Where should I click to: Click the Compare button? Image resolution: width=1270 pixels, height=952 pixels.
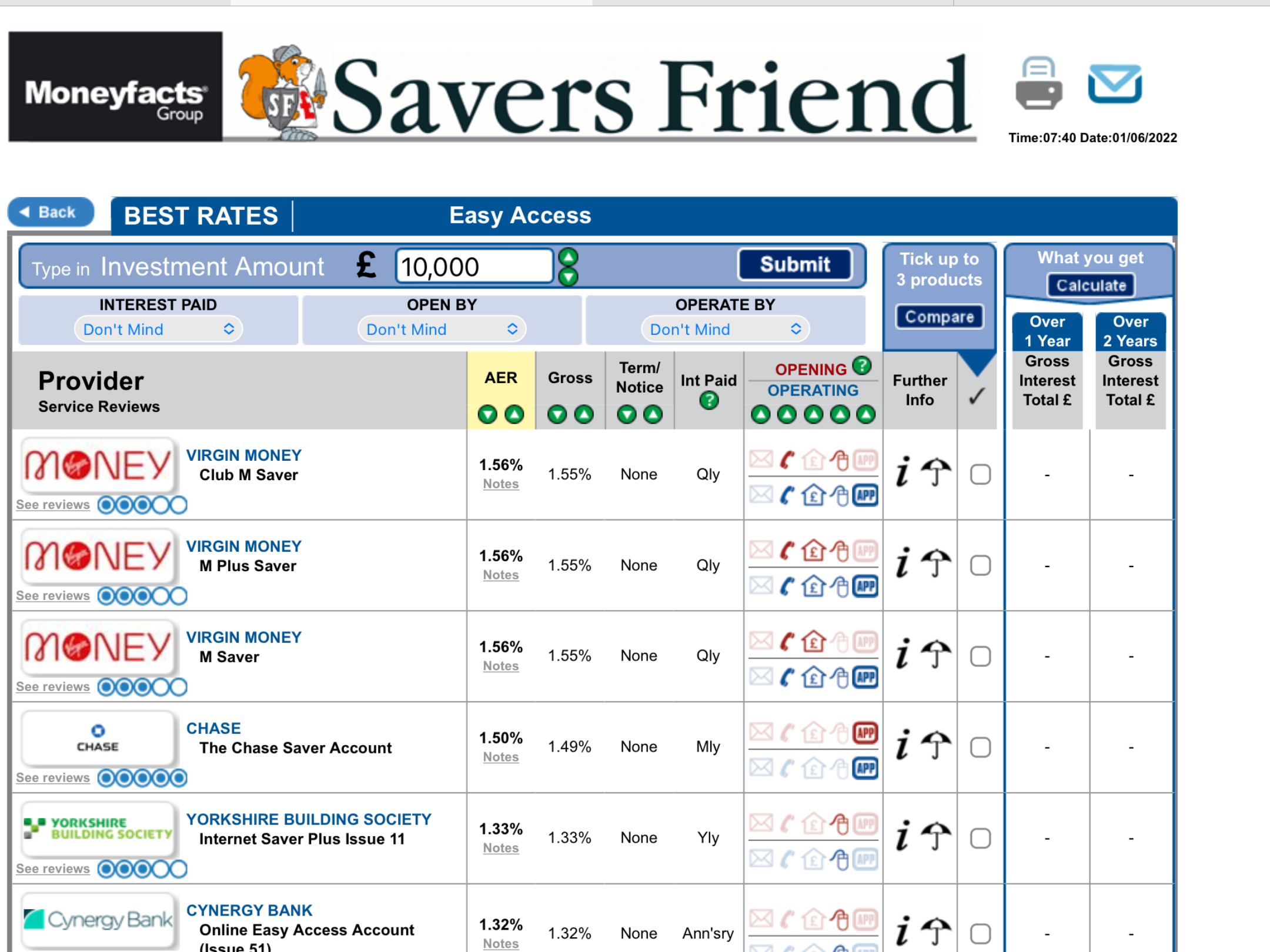tap(939, 317)
